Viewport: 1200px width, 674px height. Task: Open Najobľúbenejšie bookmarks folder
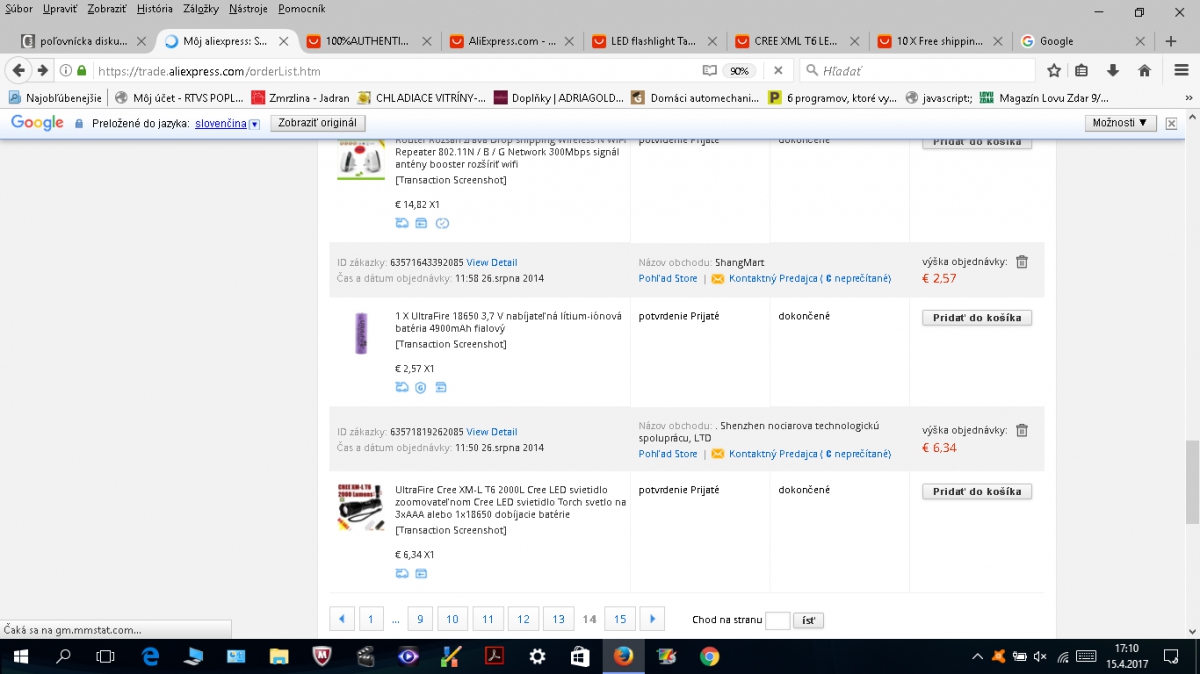coord(55,98)
